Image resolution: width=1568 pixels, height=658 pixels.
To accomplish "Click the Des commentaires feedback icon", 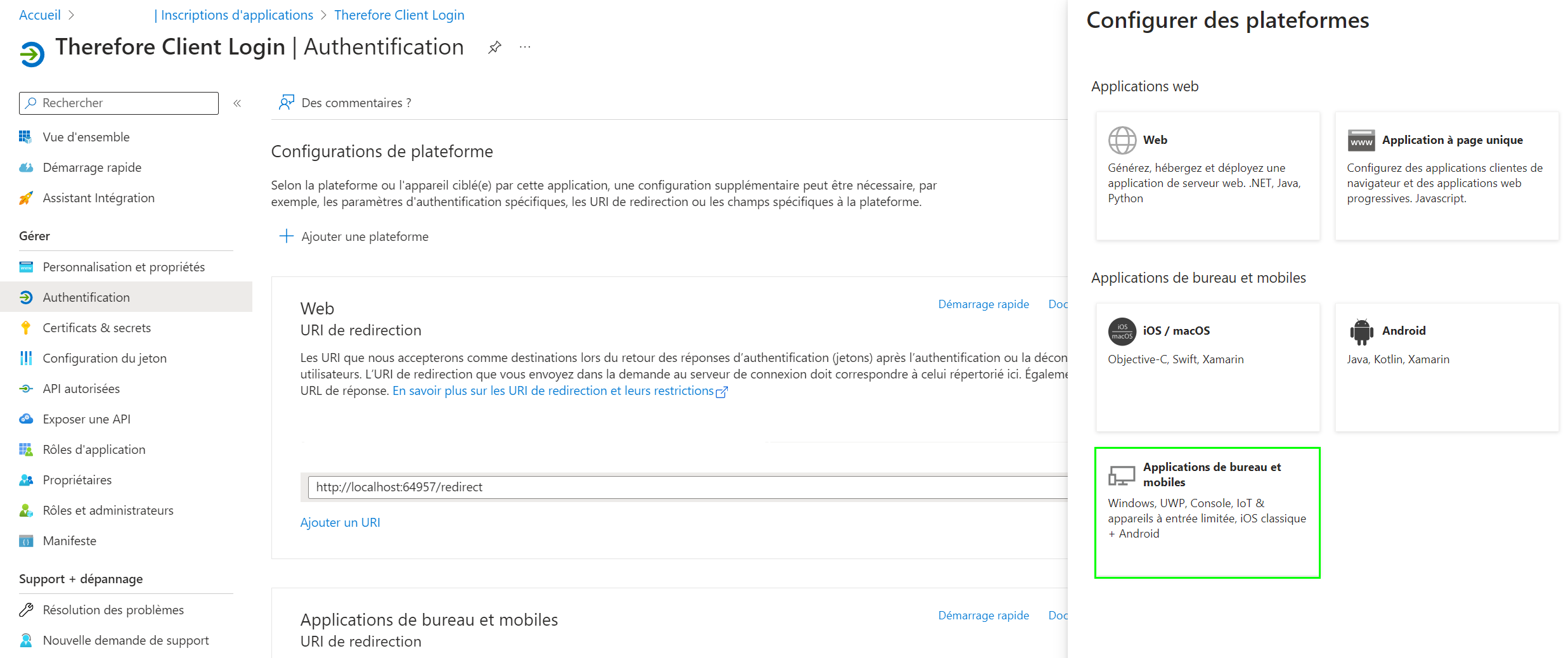I will [x=287, y=103].
